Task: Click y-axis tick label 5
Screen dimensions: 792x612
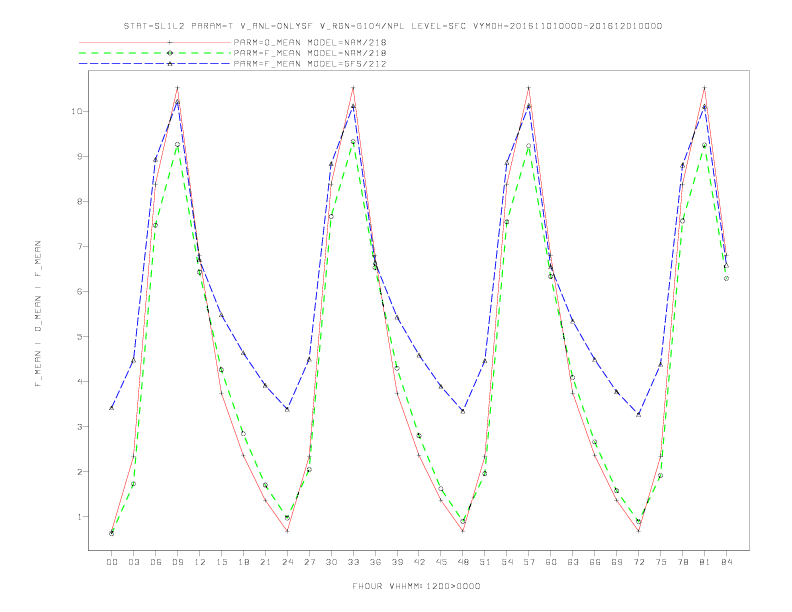Action: (x=80, y=336)
